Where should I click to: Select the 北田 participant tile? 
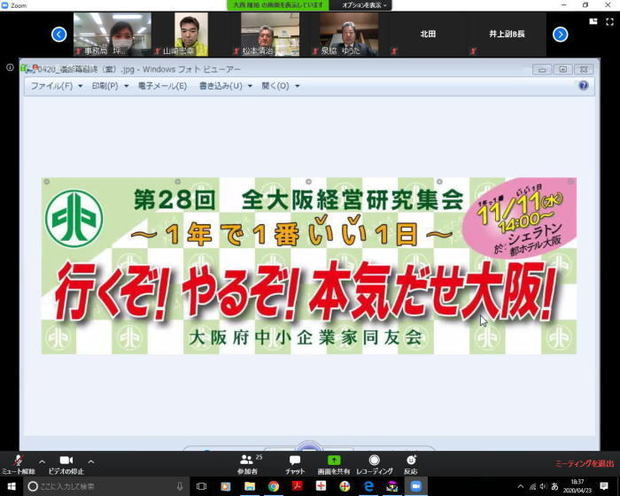click(x=428, y=34)
